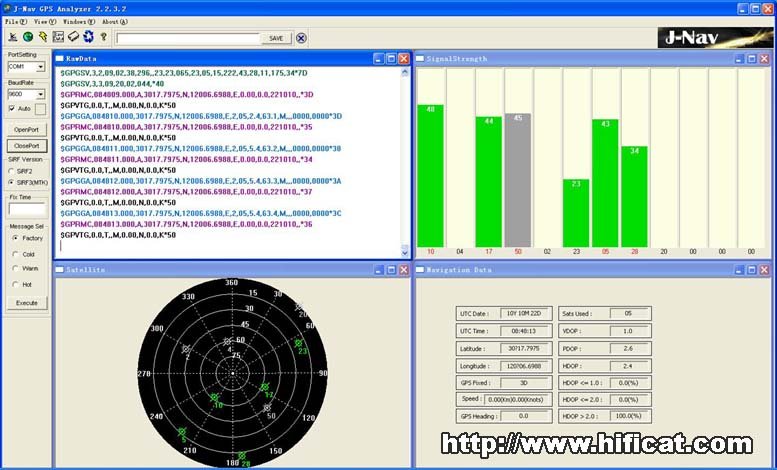The image size is (777, 470).
Task: Open the PortSetting COM1 dropdown
Action: (x=40, y=67)
